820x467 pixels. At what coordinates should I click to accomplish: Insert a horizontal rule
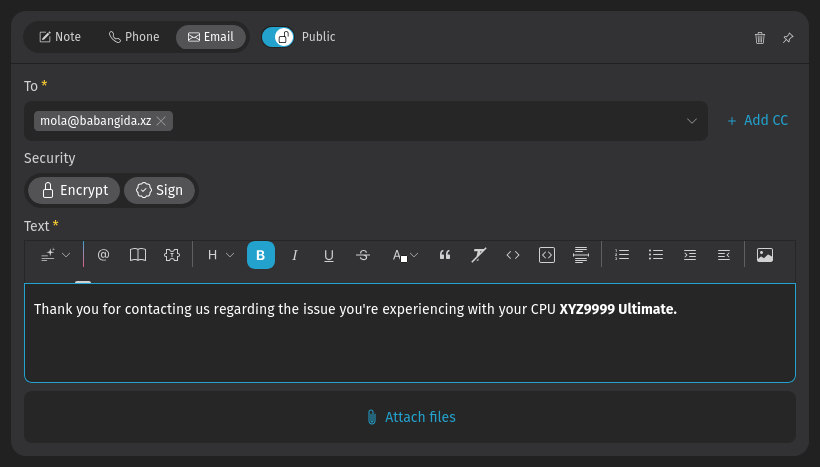tap(581, 255)
